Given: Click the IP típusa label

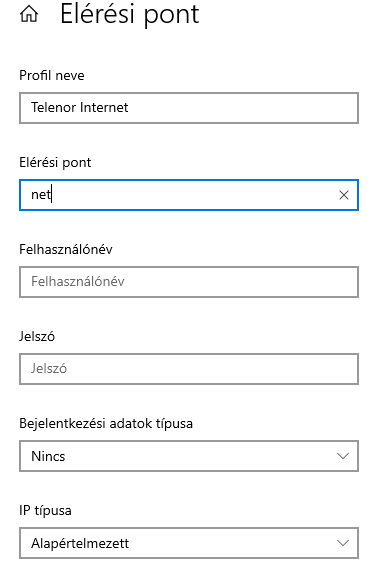Looking at the screenshot, I should click(45, 511).
